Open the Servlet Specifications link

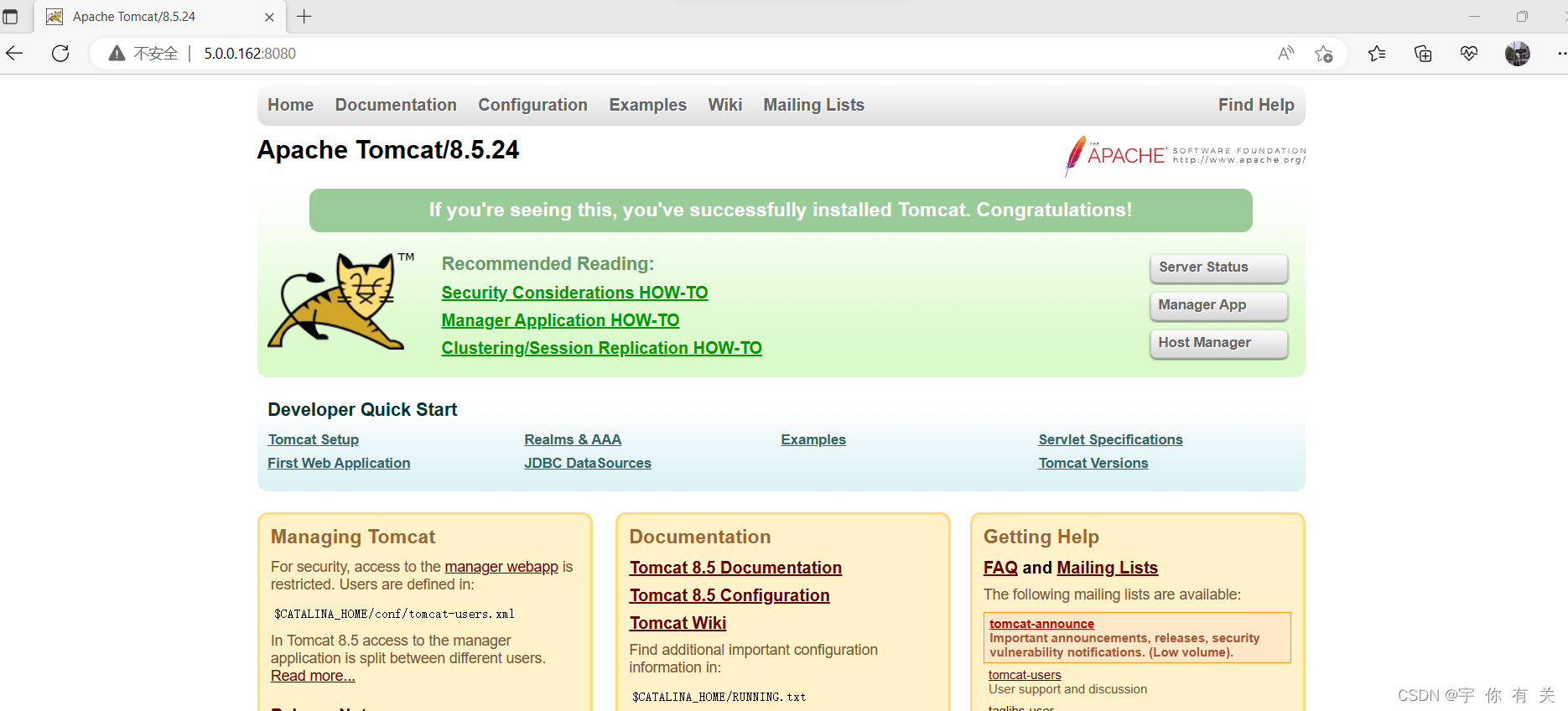pos(1110,439)
